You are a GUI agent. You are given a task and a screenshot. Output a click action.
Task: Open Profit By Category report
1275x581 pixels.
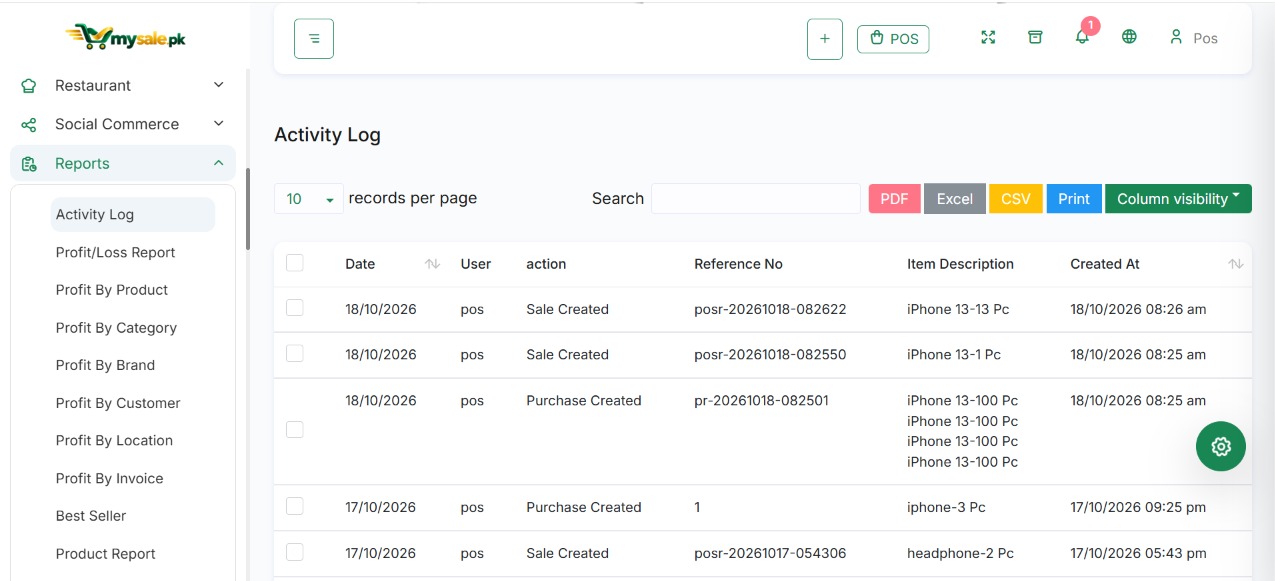pos(116,328)
